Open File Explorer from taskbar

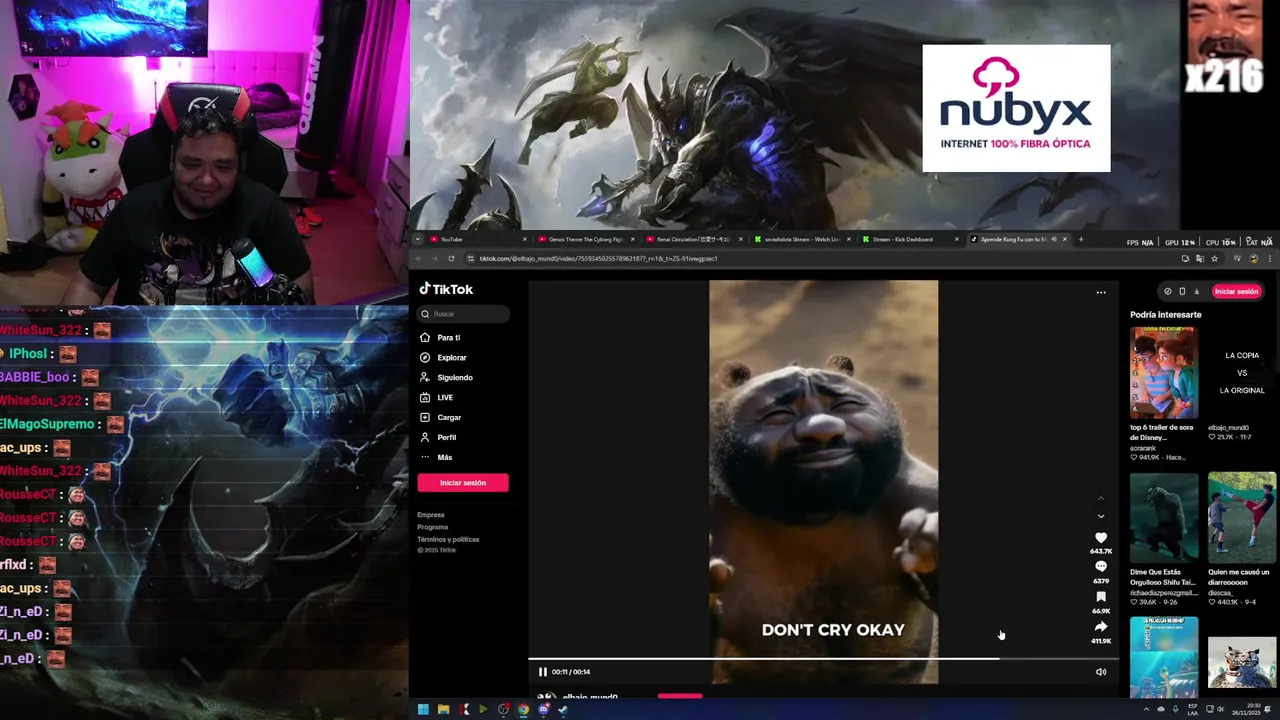(x=443, y=710)
